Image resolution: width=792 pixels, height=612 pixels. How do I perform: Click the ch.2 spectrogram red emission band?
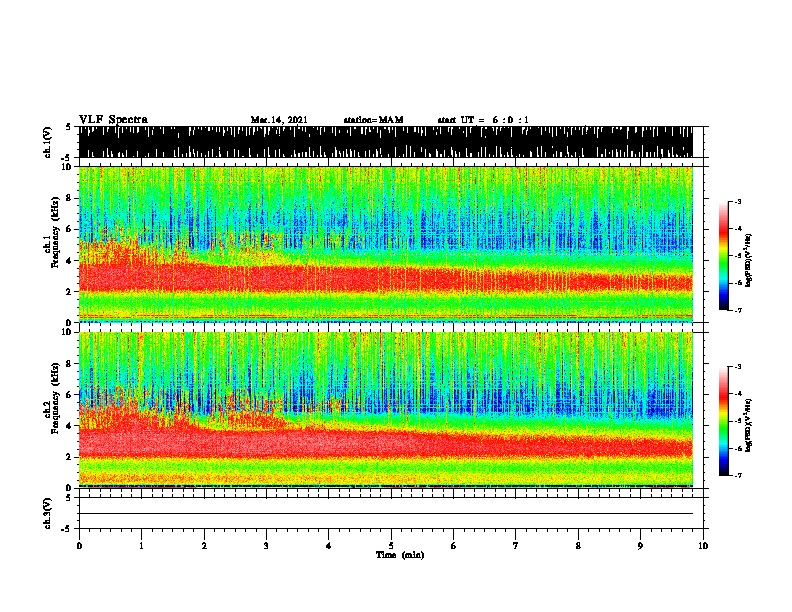pos(385,443)
